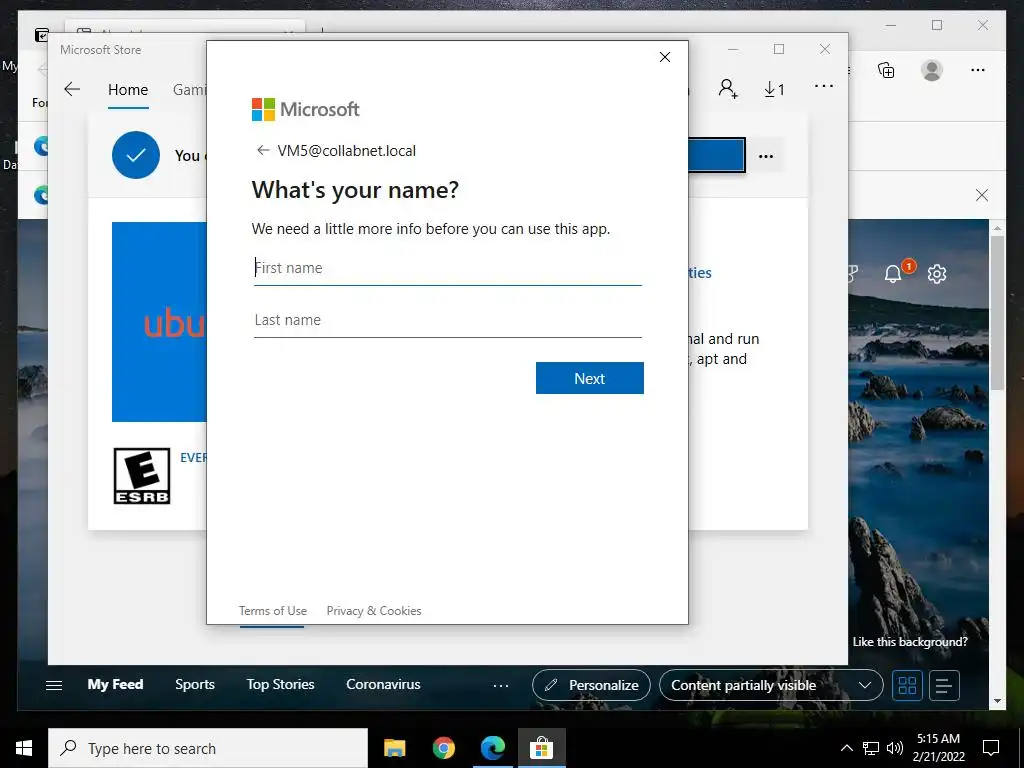Open the Terms of Use link
Screen dimensions: 1024x768
(x=272, y=611)
